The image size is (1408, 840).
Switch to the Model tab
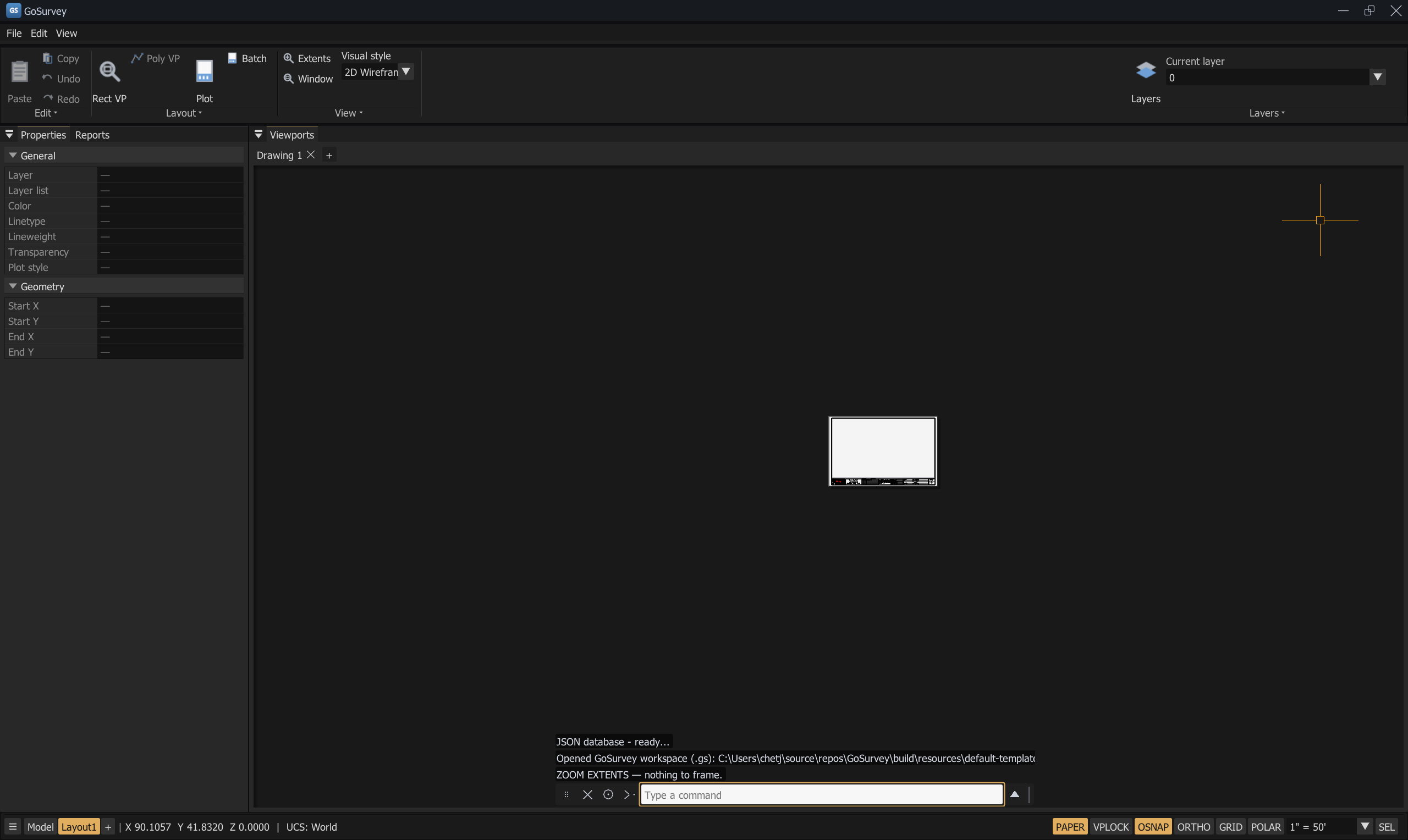pos(40,826)
